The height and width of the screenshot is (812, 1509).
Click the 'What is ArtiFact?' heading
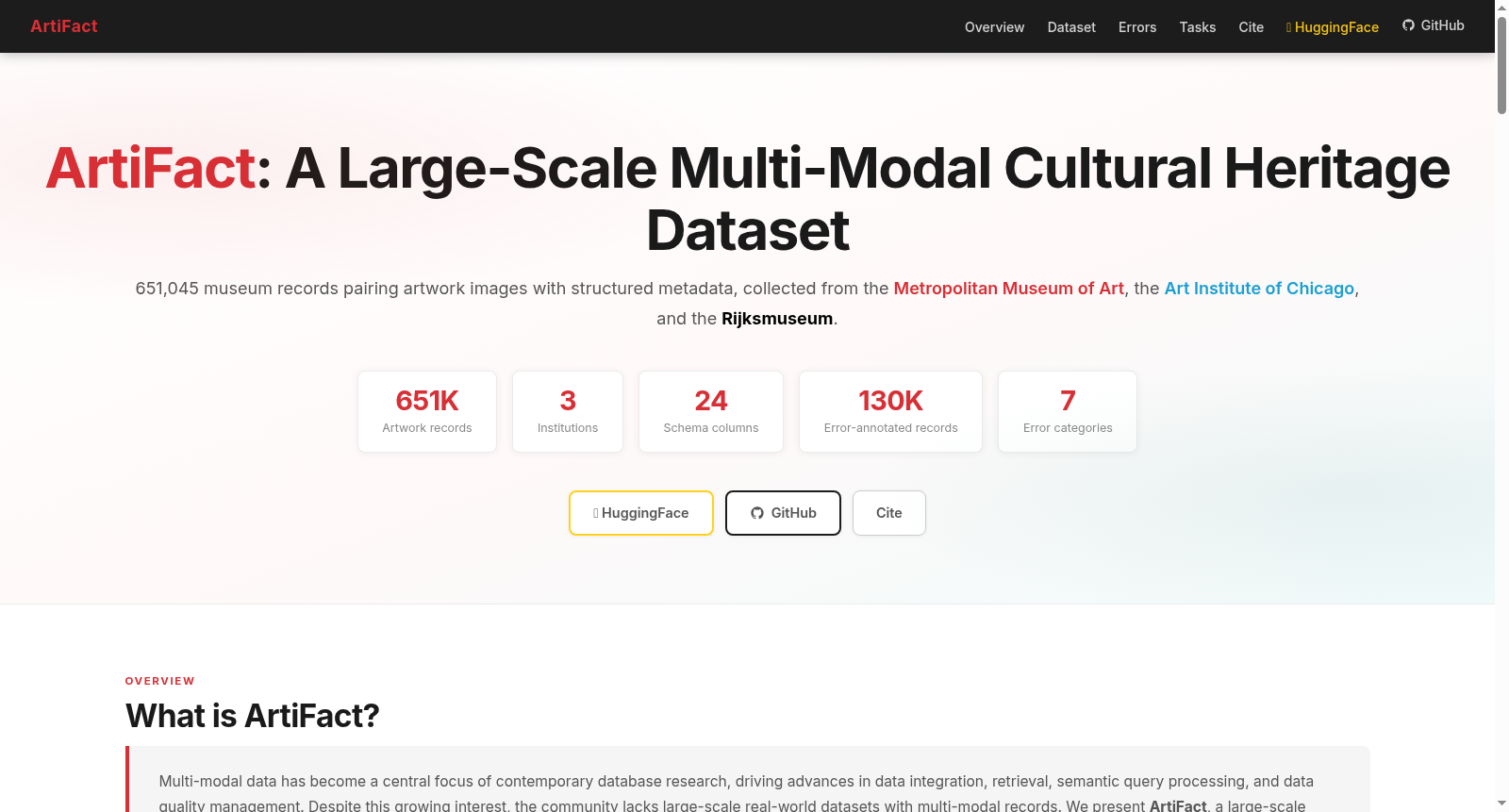(x=253, y=716)
